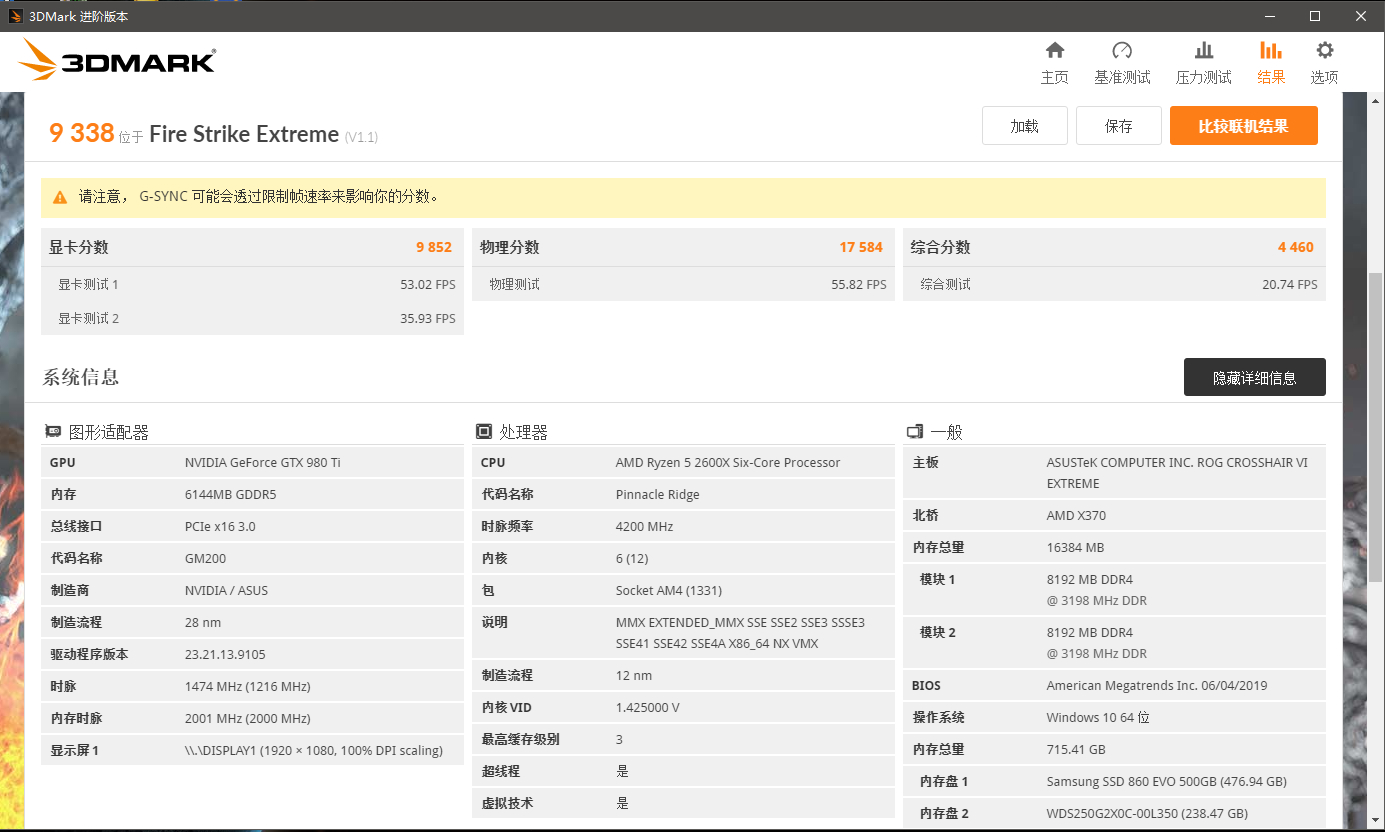Select total memory 16384 MB

coord(1076,547)
